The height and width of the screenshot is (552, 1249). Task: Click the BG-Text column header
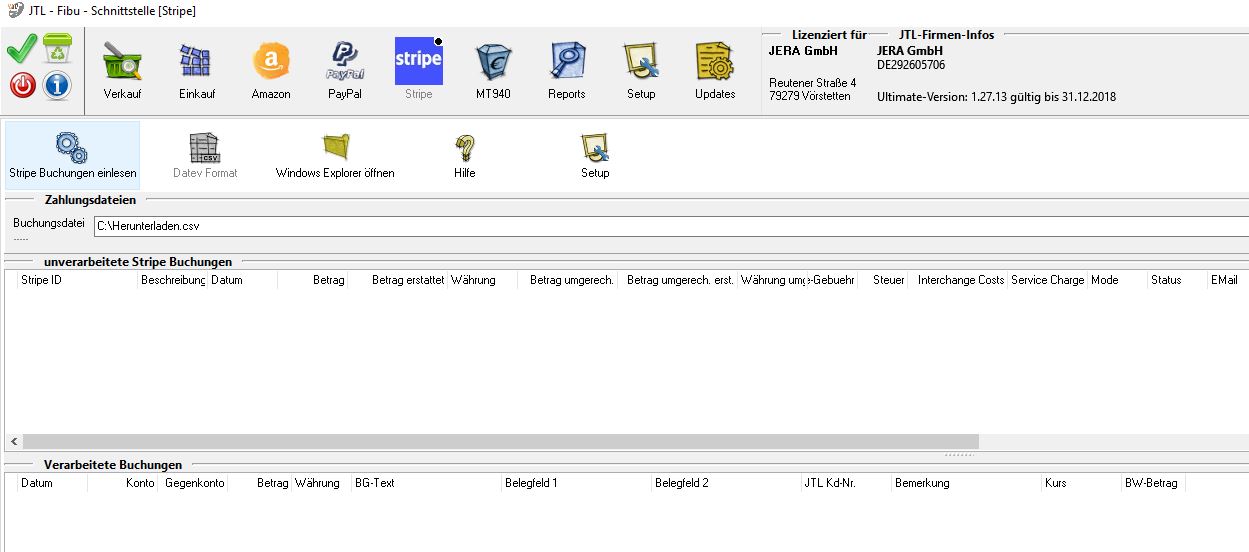tap(426, 483)
